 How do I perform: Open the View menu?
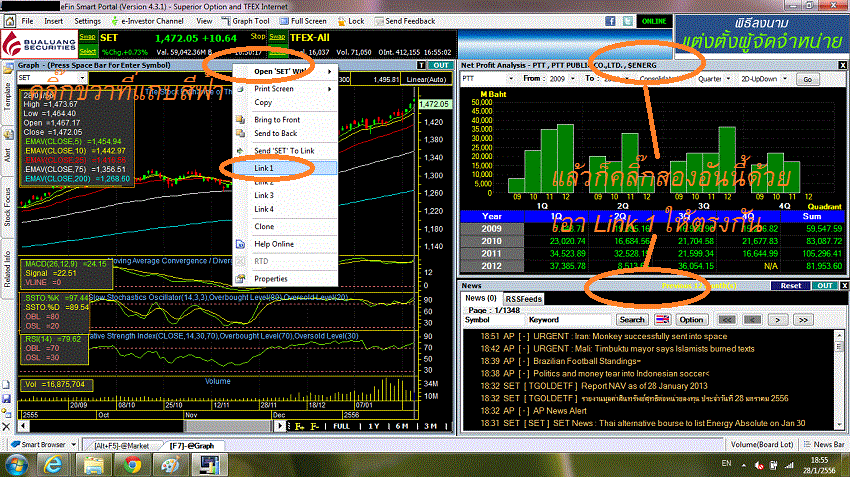[x=204, y=21]
